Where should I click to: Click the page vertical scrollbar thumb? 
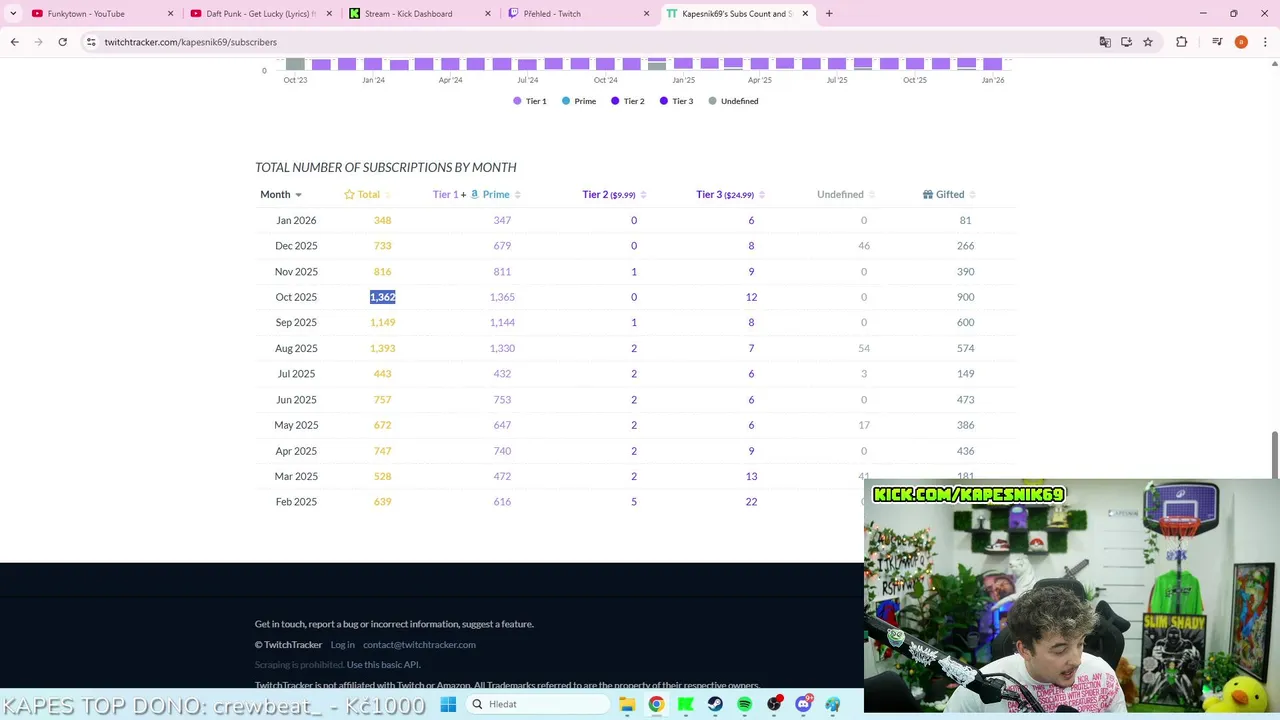(1275, 455)
